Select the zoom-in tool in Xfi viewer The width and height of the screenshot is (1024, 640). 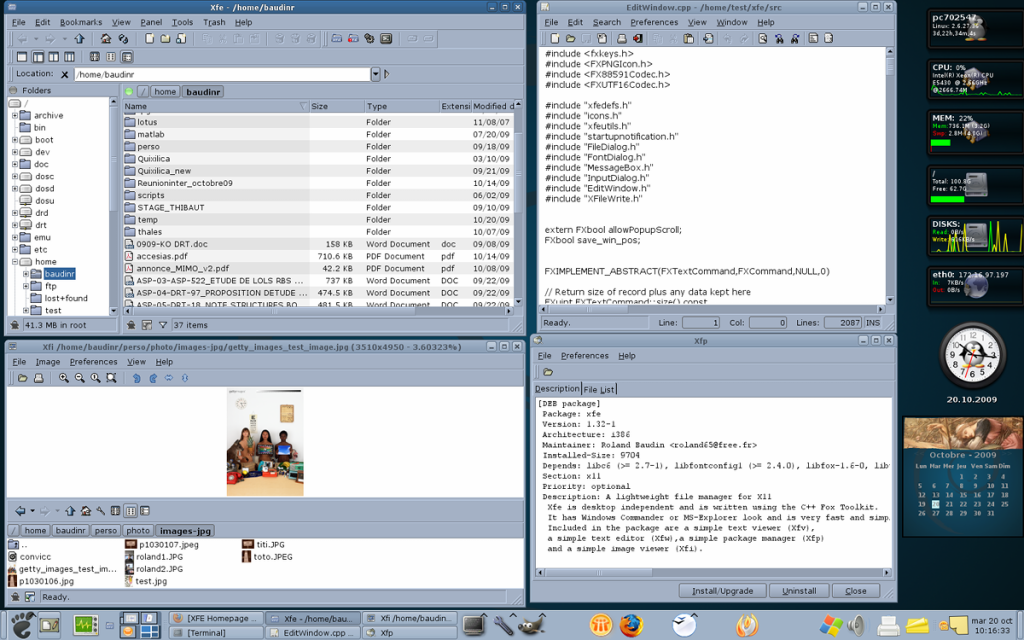[64, 378]
